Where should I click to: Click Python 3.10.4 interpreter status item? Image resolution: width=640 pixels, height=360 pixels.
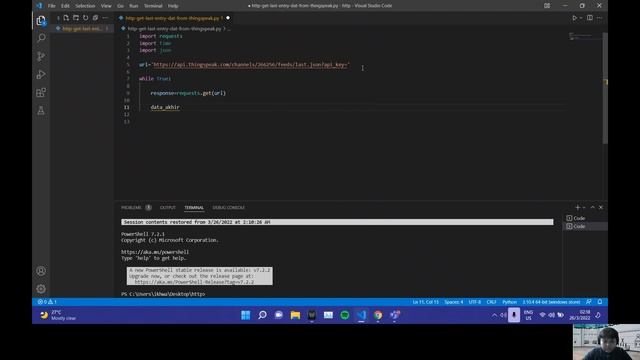click(x=551, y=302)
